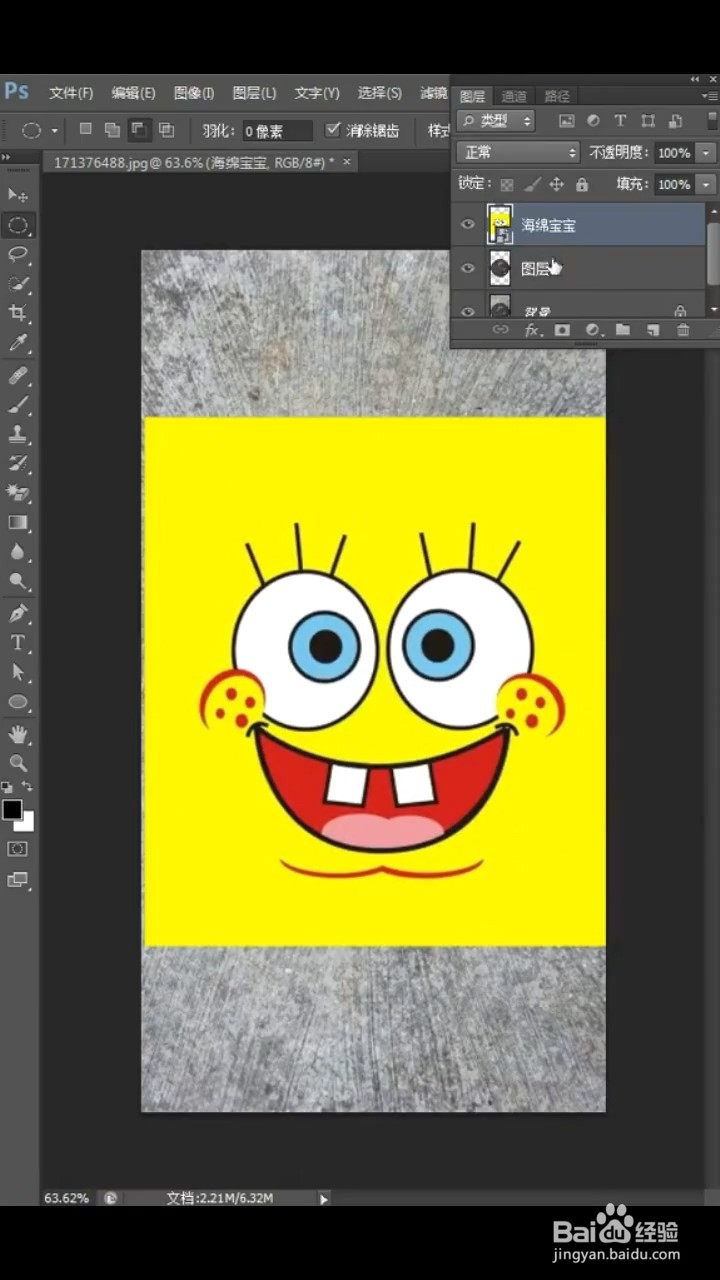Select the Crop tool
The width and height of the screenshot is (720, 1280).
(18, 314)
